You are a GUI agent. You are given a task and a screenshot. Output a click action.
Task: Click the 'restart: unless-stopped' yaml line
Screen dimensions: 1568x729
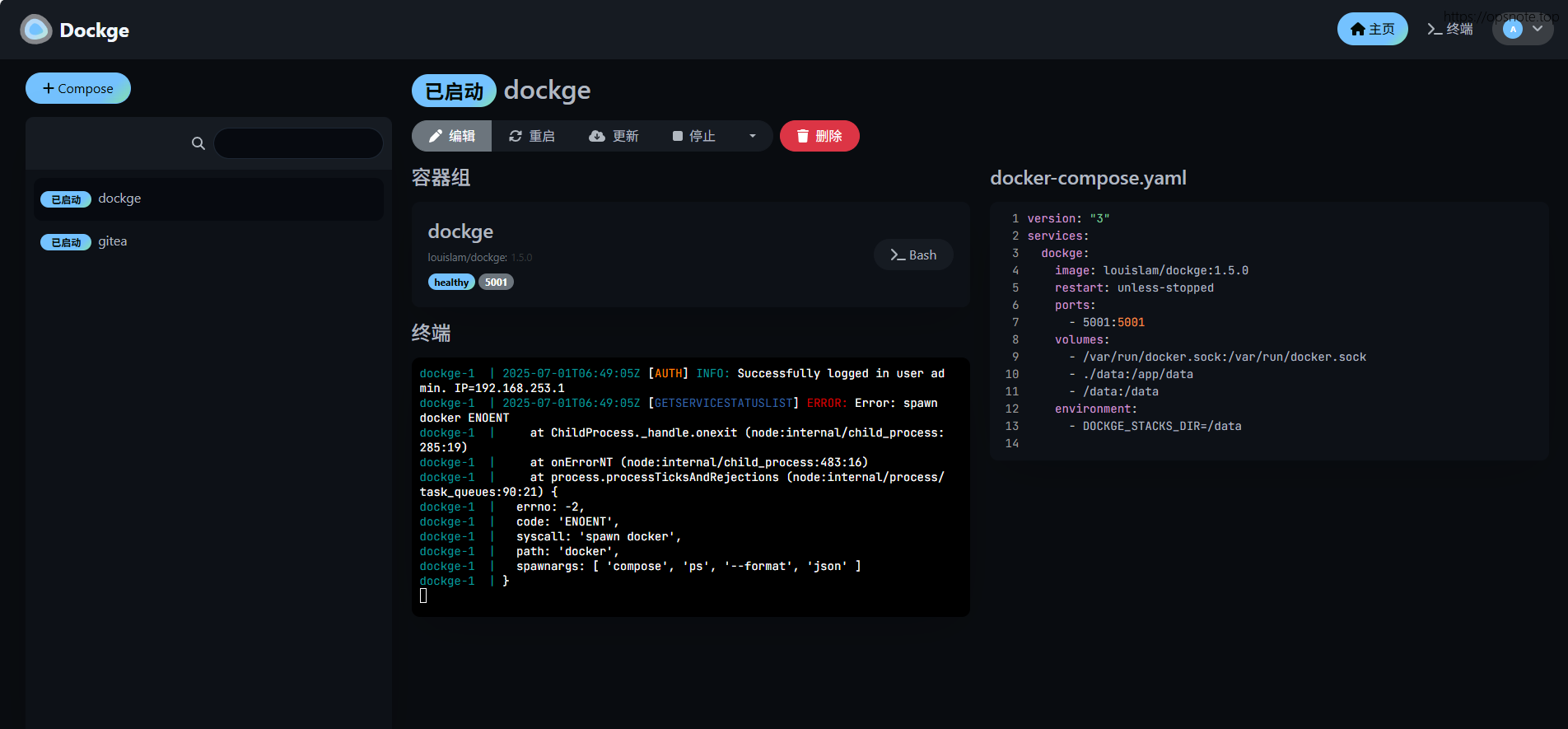click(1134, 287)
